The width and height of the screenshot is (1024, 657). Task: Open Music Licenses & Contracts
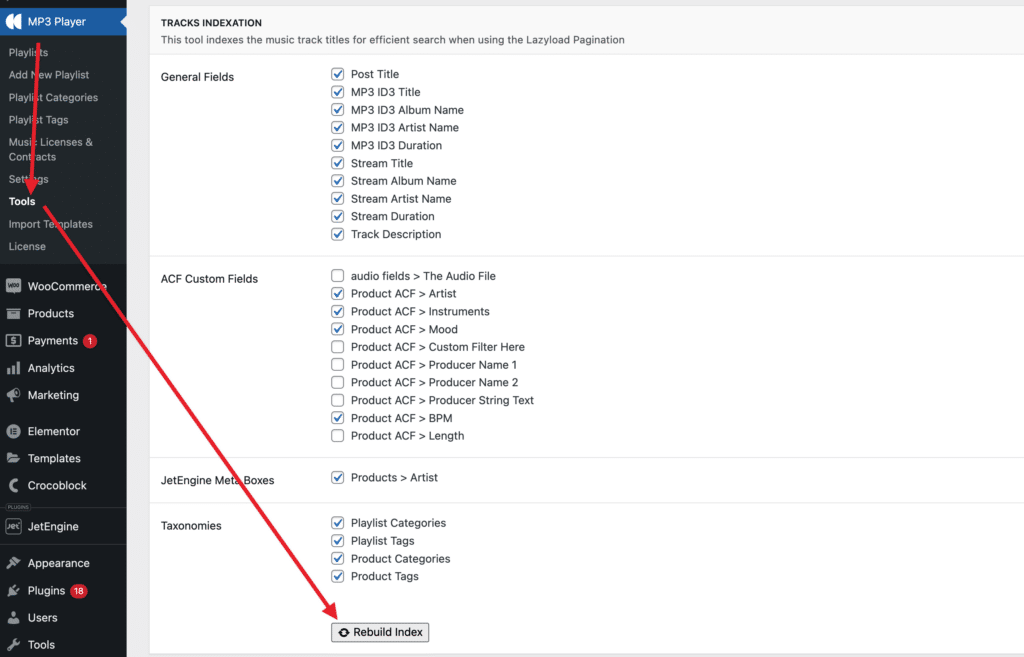pyautogui.click(x=50, y=150)
